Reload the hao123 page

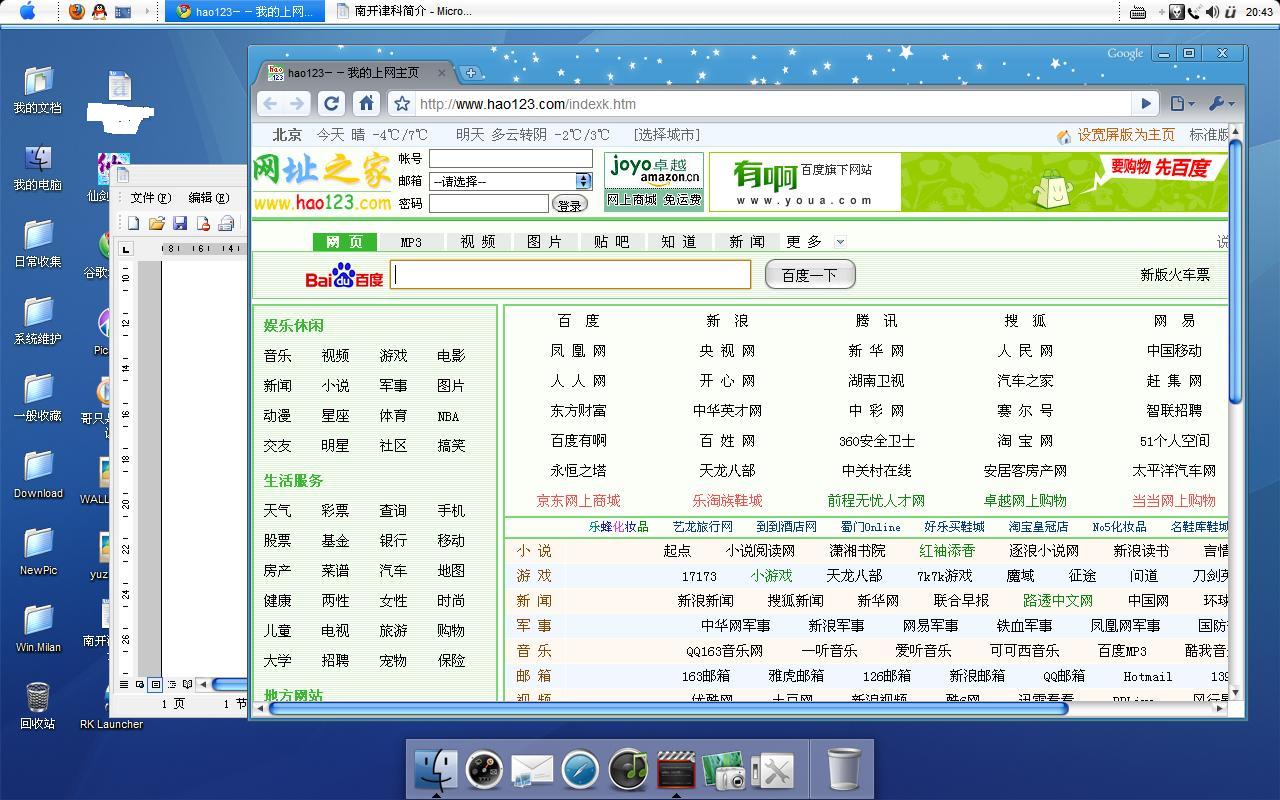(x=331, y=103)
